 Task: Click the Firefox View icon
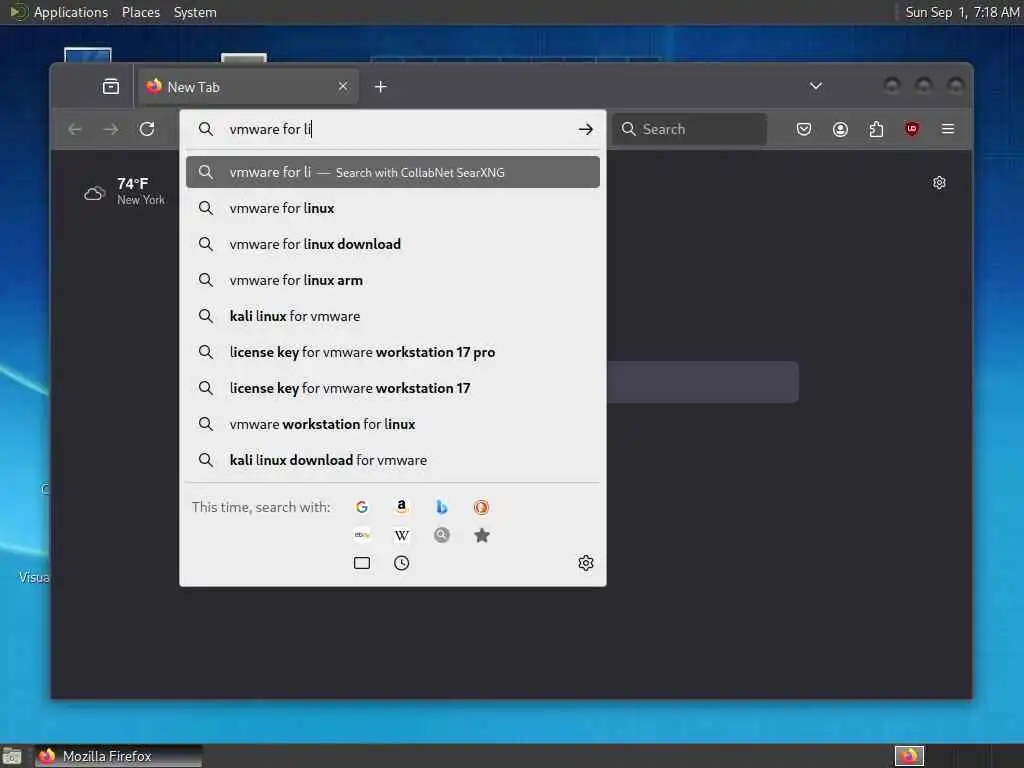(110, 86)
